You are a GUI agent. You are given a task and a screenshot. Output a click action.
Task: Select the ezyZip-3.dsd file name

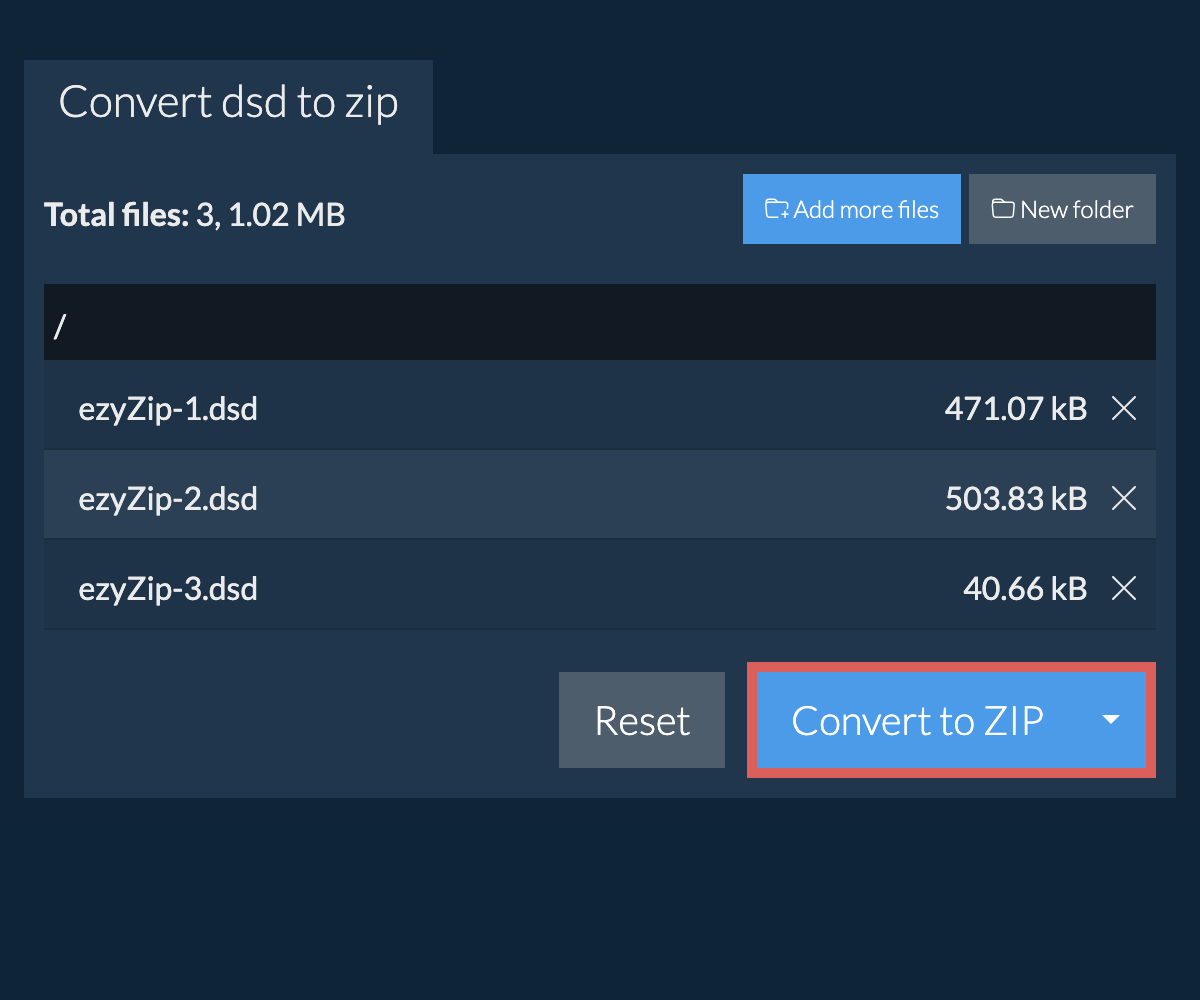coord(168,589)
